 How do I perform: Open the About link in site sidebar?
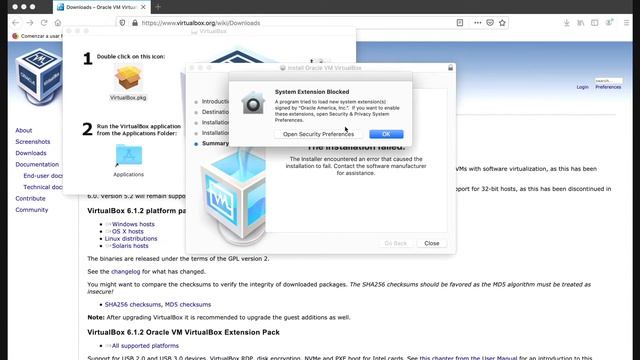pos(24,130)
